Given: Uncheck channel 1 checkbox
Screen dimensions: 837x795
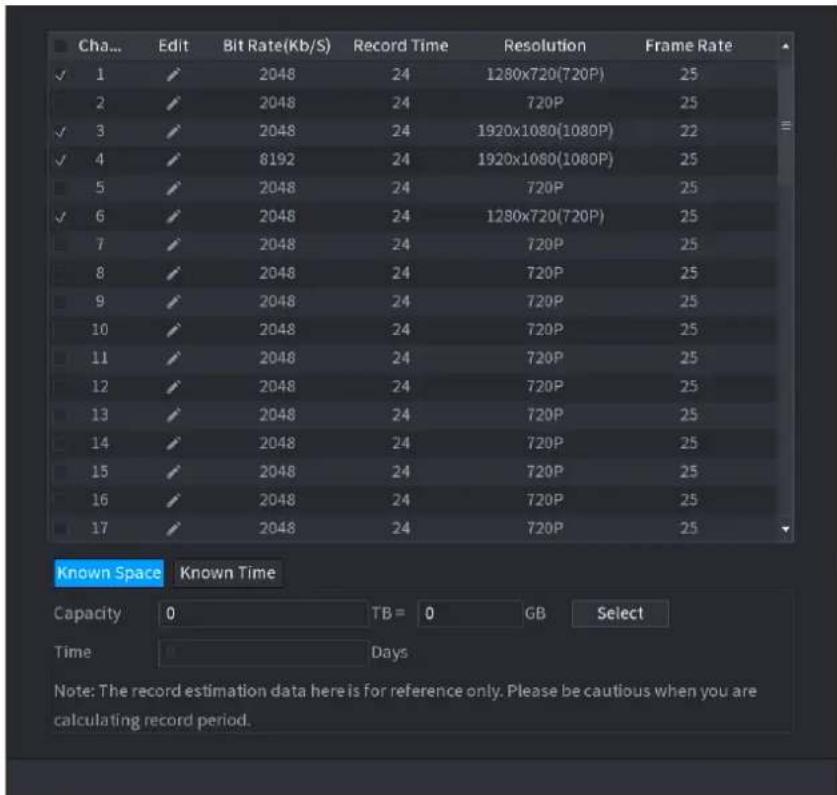Looking at the screenshot, I should 61,75.
